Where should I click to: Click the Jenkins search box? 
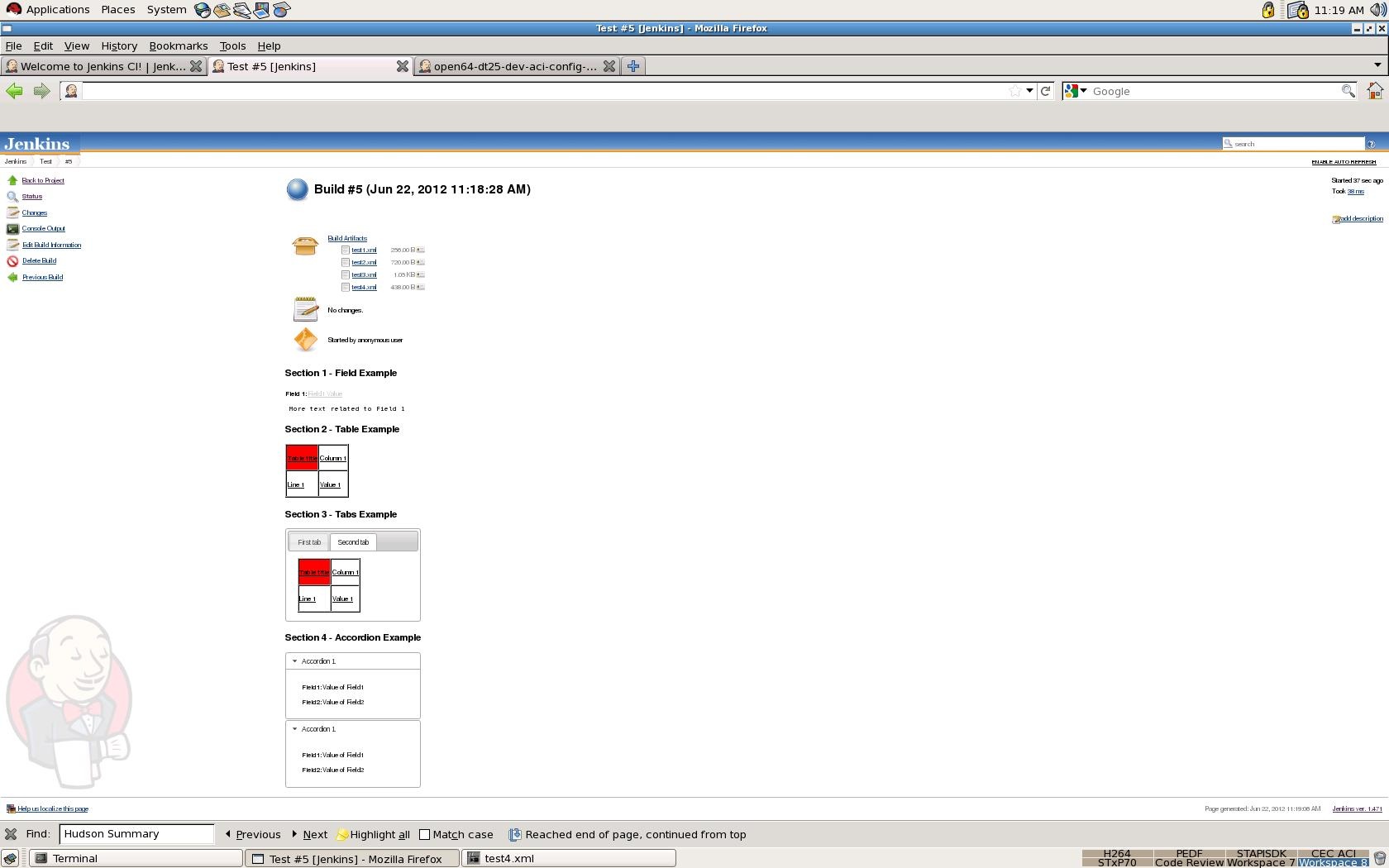(1293, 144)
